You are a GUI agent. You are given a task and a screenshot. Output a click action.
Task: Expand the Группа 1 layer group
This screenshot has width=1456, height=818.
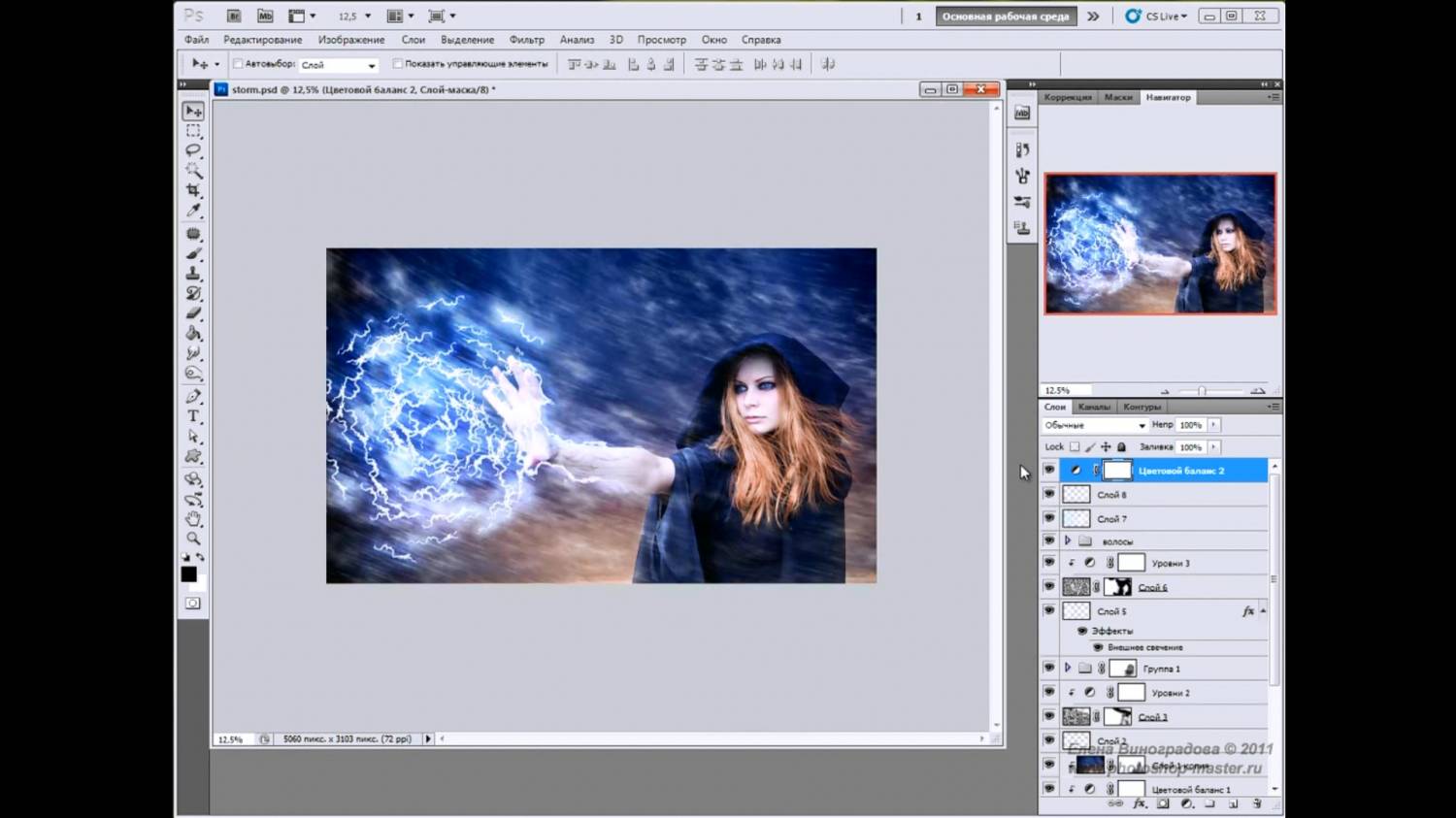tap(1068, 668)
